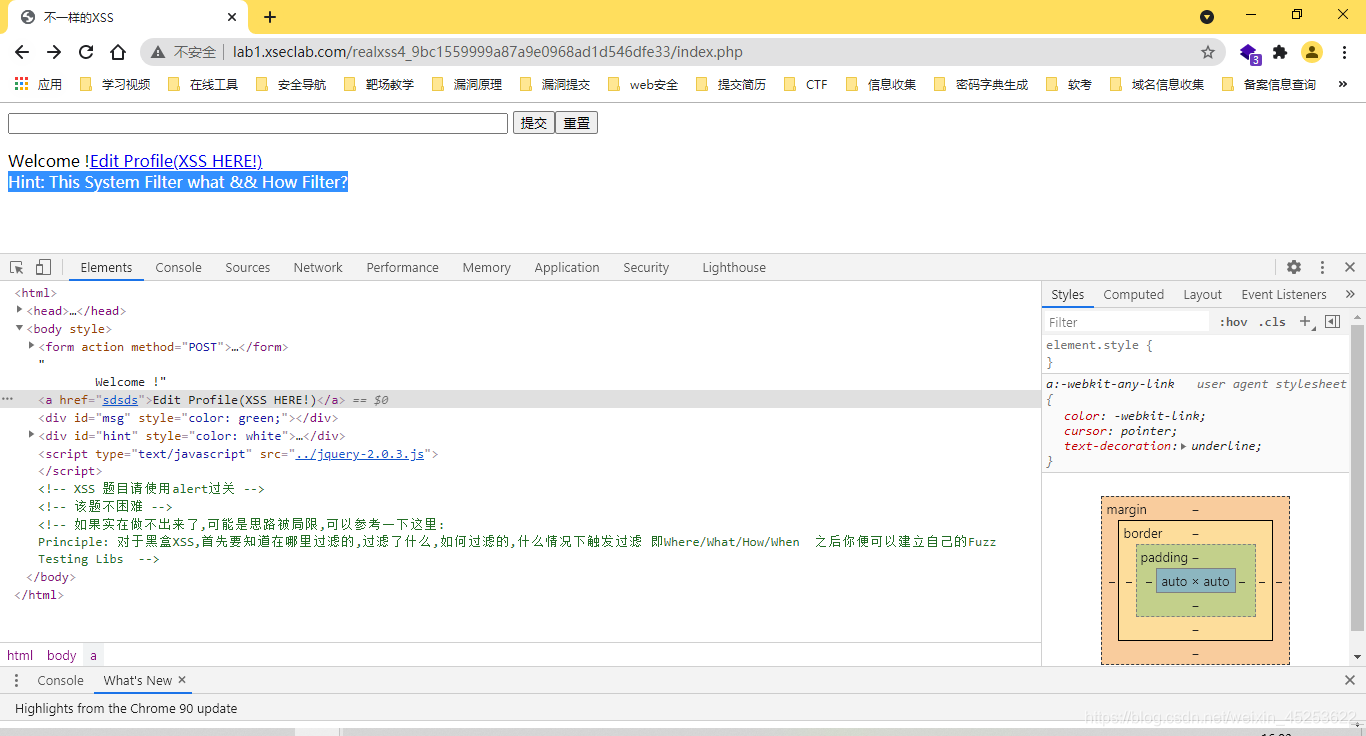The image size is (1366, 736).
Task: Toggle the computed styles sidebar icon
Action: pos(1332,322)
